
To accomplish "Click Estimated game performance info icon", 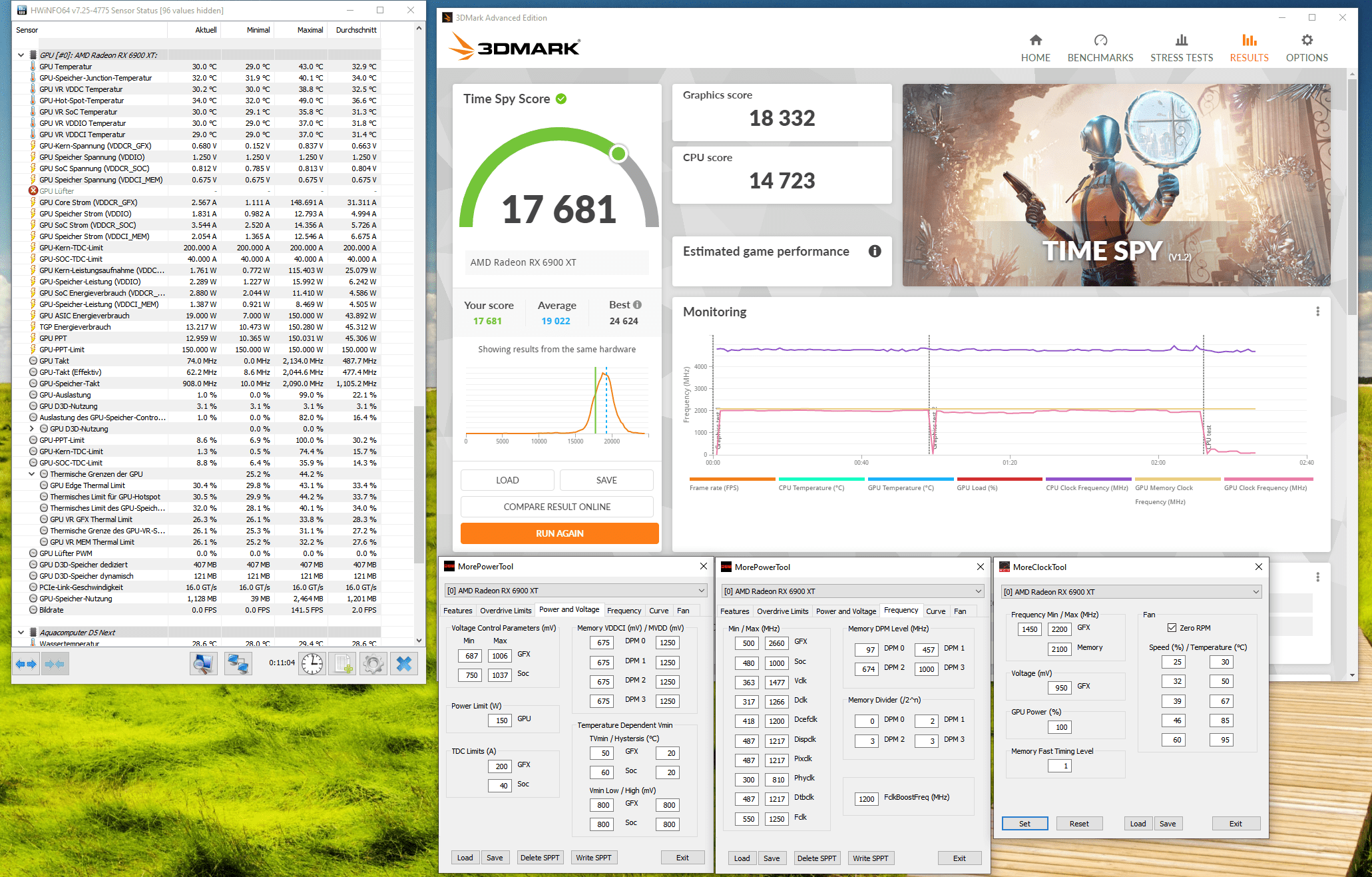I will (x=875, y=251).
